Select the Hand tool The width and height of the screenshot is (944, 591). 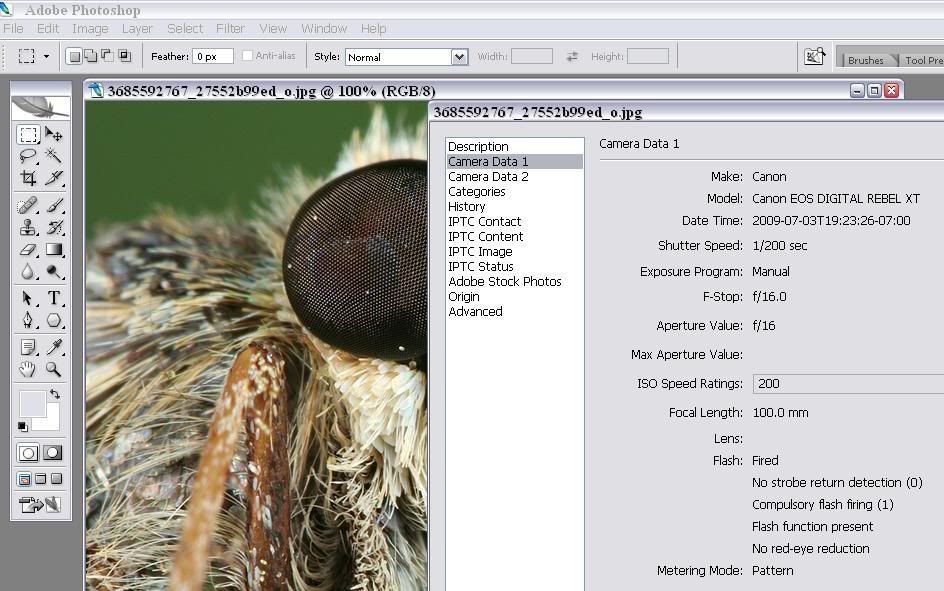[28, 369]
